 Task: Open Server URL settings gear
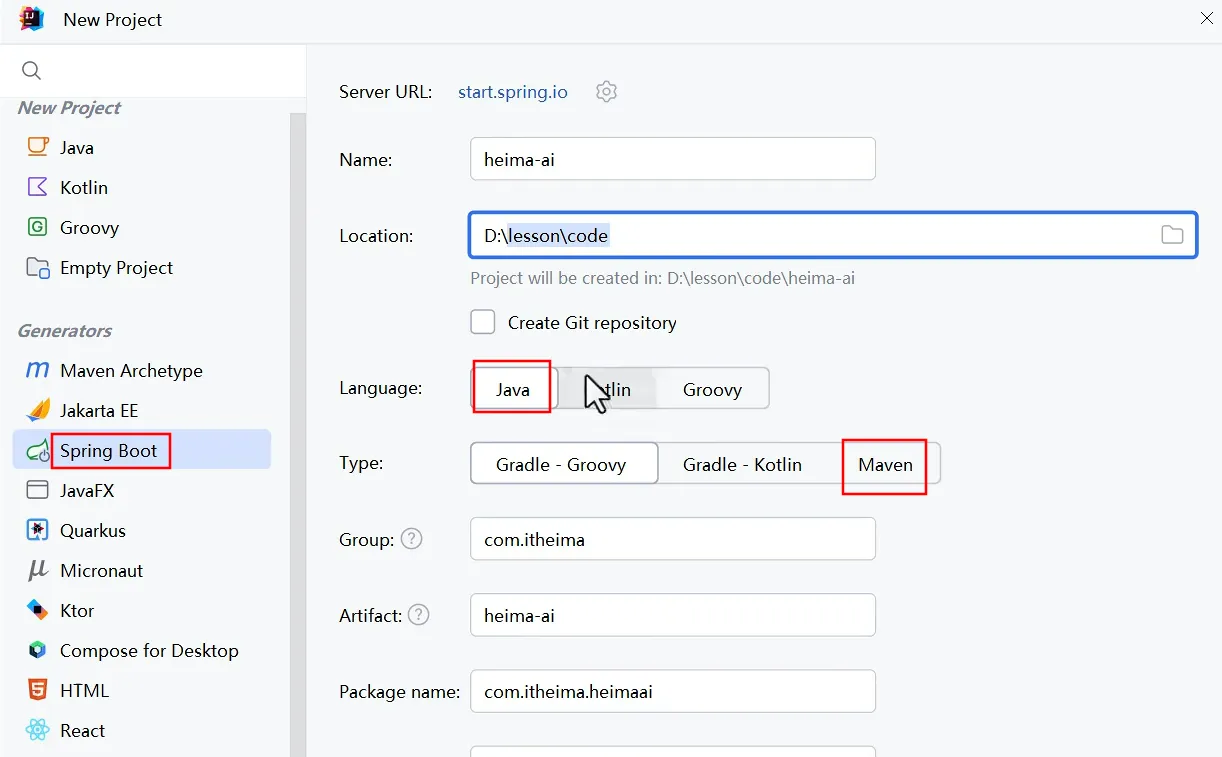pos(606,92)
